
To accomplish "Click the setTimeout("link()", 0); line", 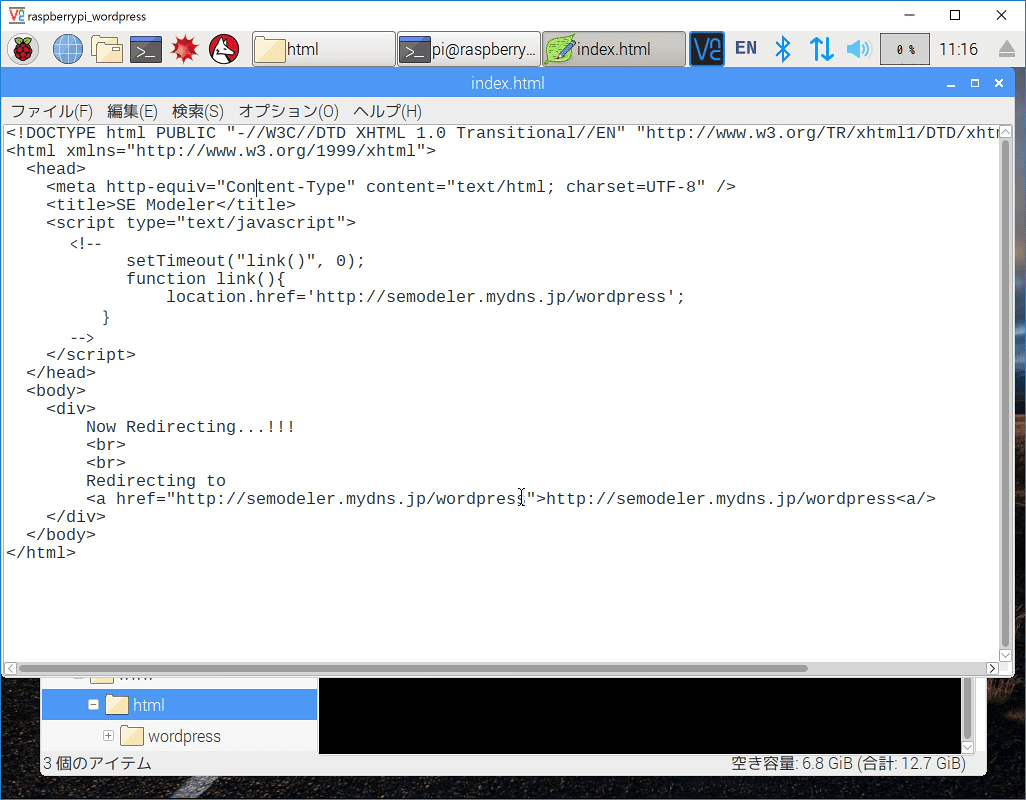I will (x=245, y=260).
